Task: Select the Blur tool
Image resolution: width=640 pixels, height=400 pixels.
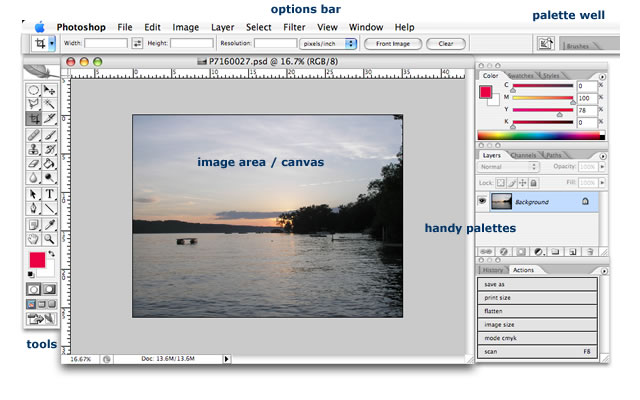Action: [x=33, y=178]
